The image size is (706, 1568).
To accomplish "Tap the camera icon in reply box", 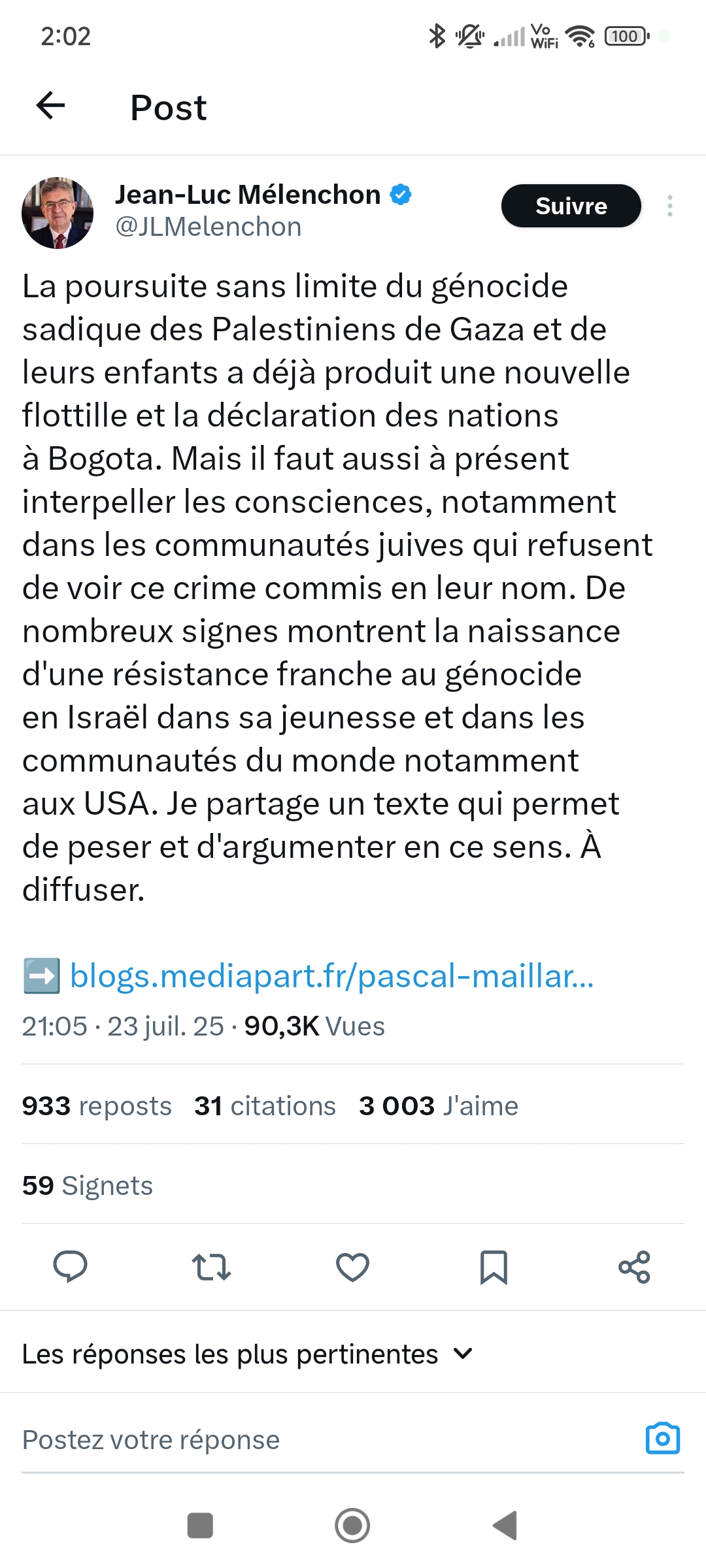I will 662,1439.
